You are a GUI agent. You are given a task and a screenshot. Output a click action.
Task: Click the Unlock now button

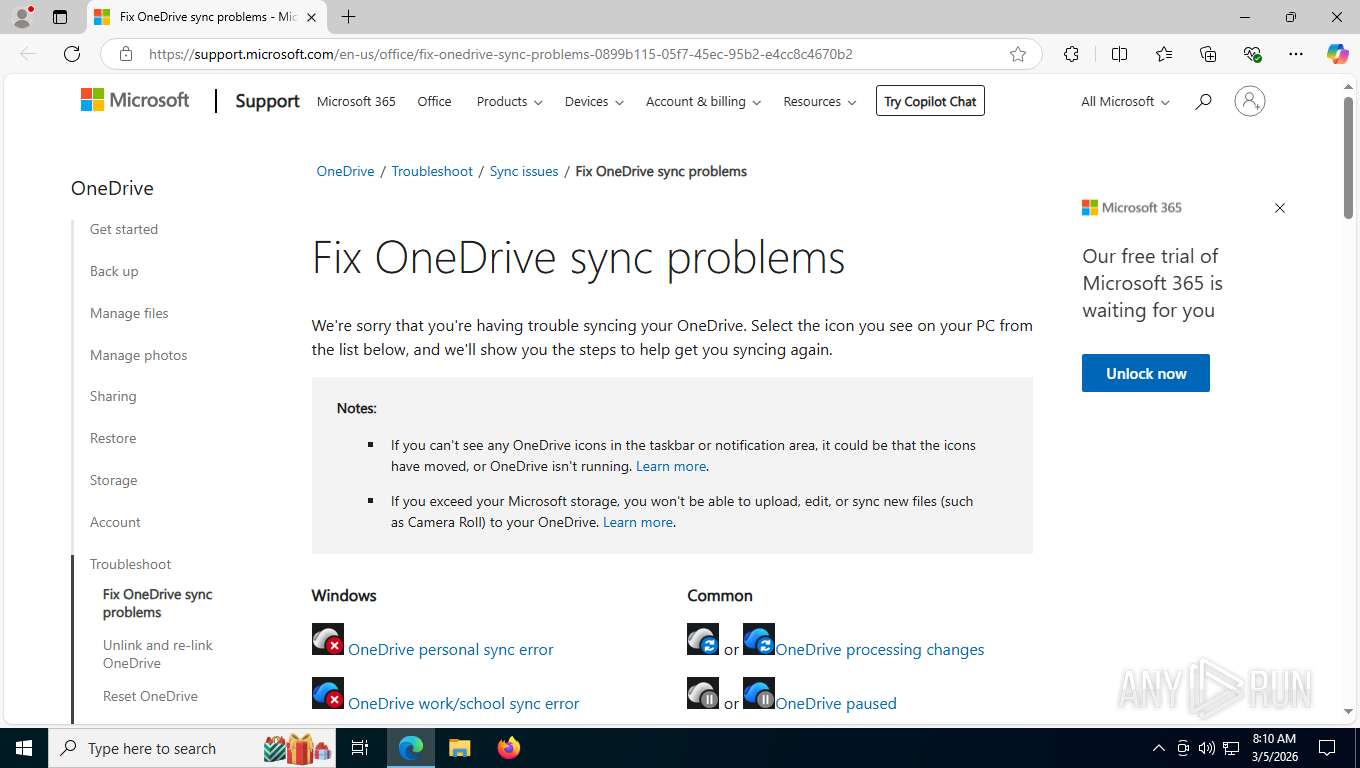pyautogui.click(x=1146, y=373)
